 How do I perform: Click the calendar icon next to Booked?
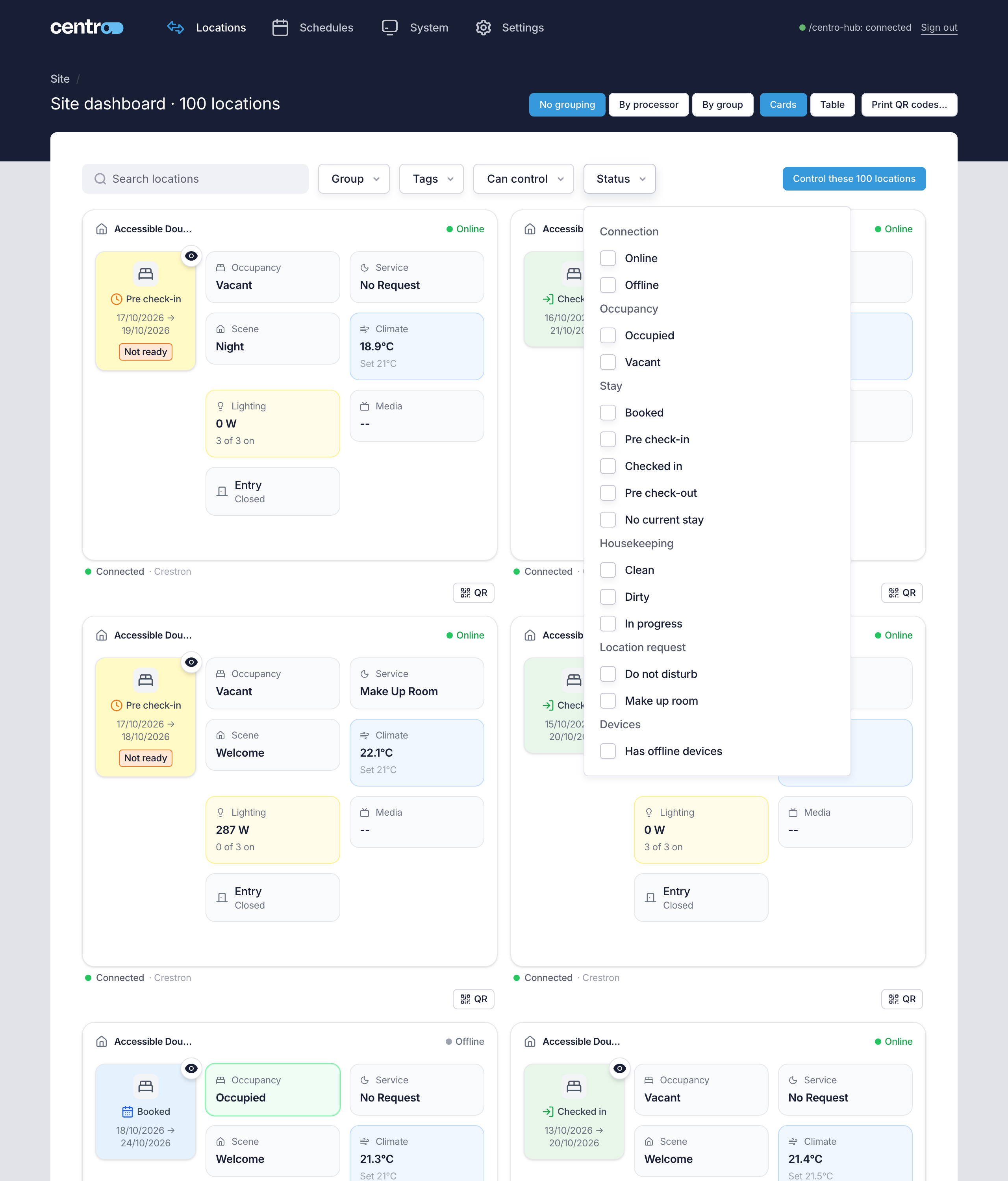(127, 1111)
